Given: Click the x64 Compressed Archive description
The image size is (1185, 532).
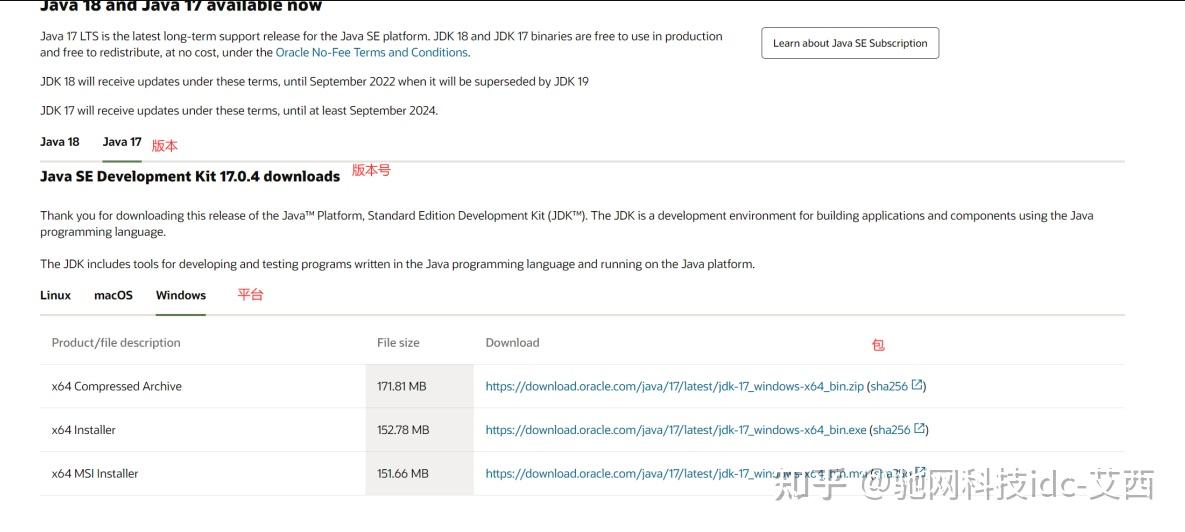Looking at the screenshot, I should tap(116, 386).
